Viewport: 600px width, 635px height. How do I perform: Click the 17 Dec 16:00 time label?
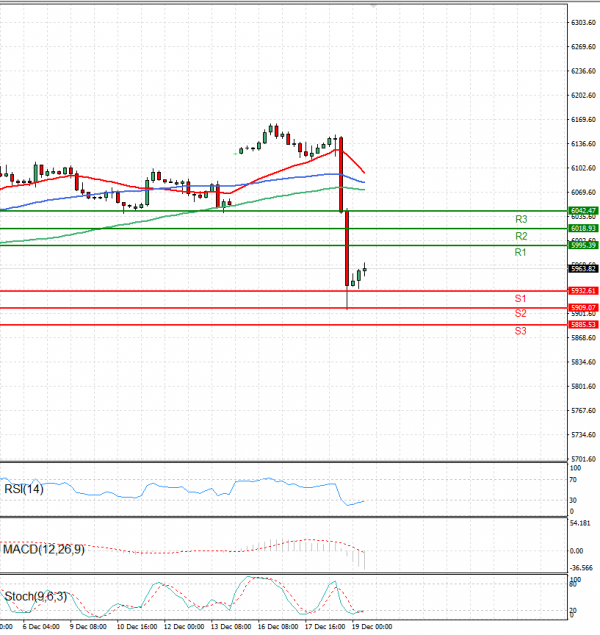point(325,626)
